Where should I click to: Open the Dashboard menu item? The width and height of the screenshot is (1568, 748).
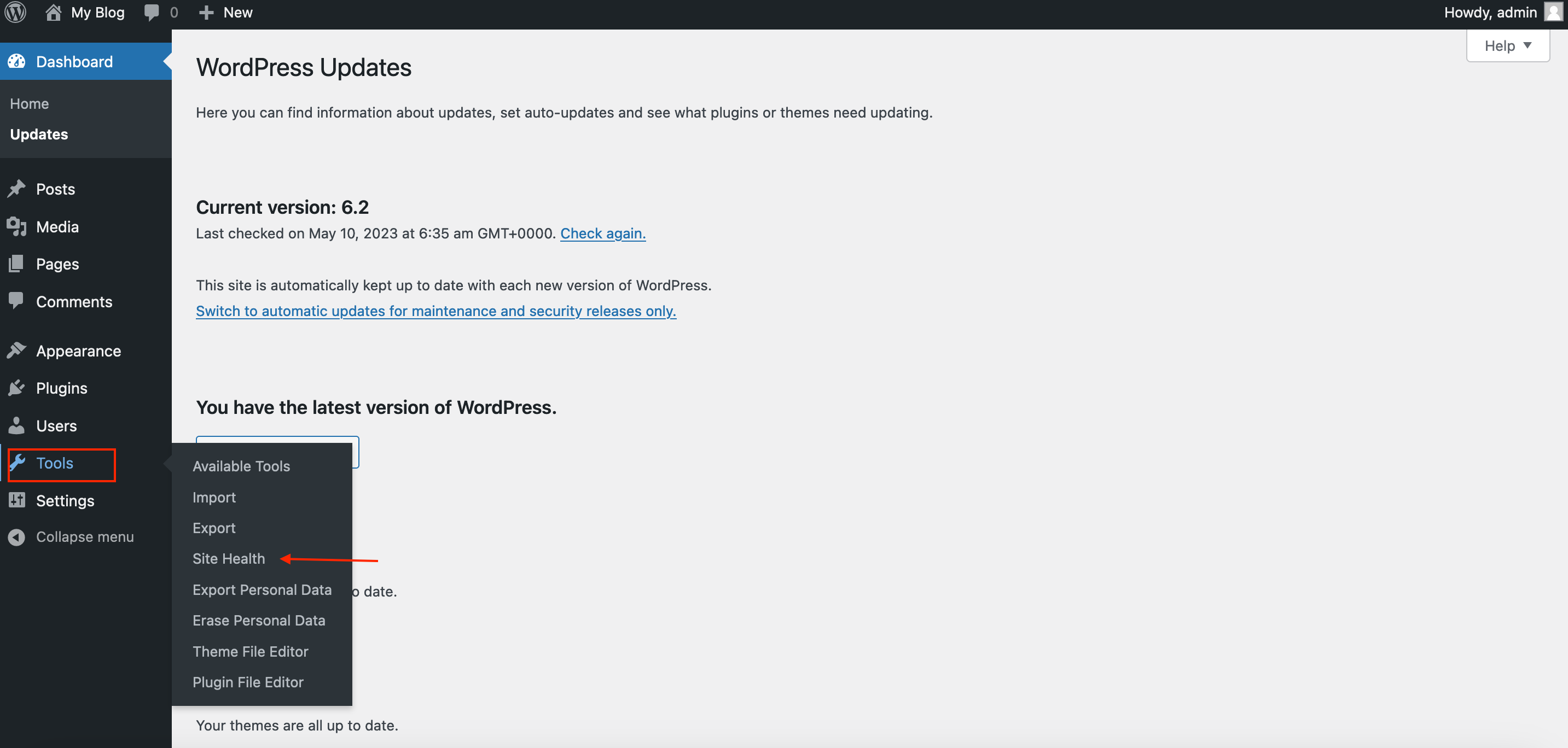click(86, 61)
